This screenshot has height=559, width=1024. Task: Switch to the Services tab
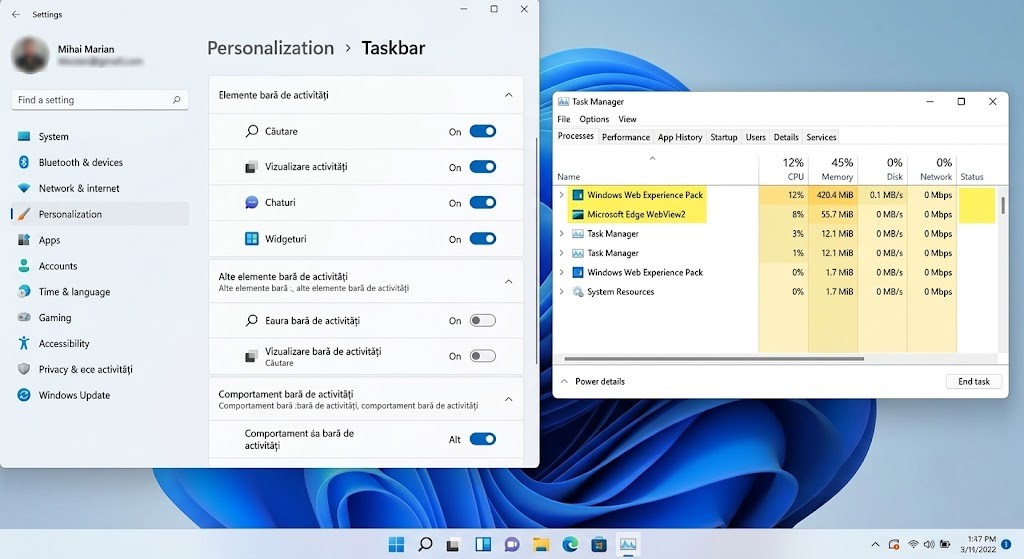(821, 137)
